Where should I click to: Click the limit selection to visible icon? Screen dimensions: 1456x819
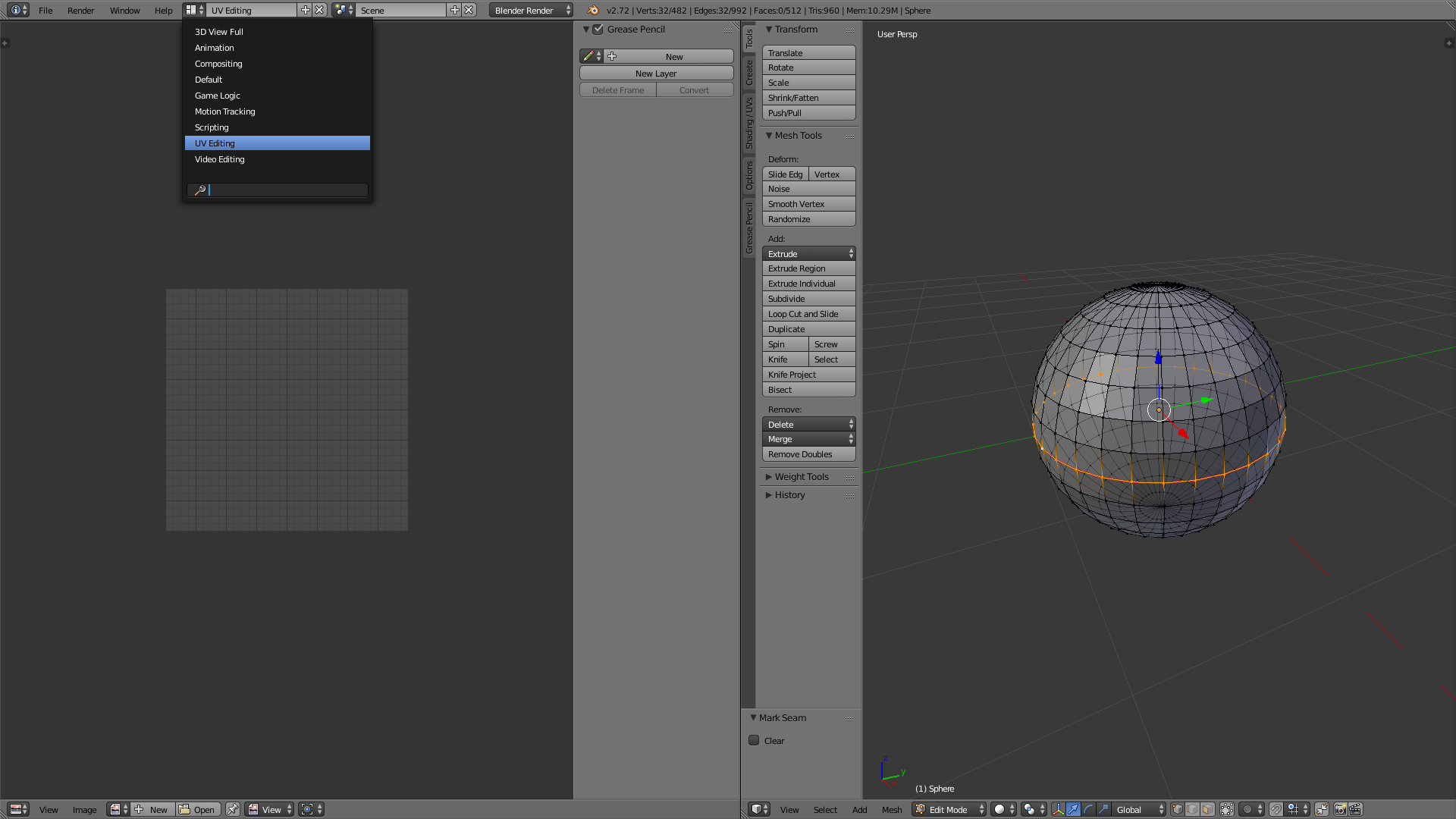click(1226, 809)
